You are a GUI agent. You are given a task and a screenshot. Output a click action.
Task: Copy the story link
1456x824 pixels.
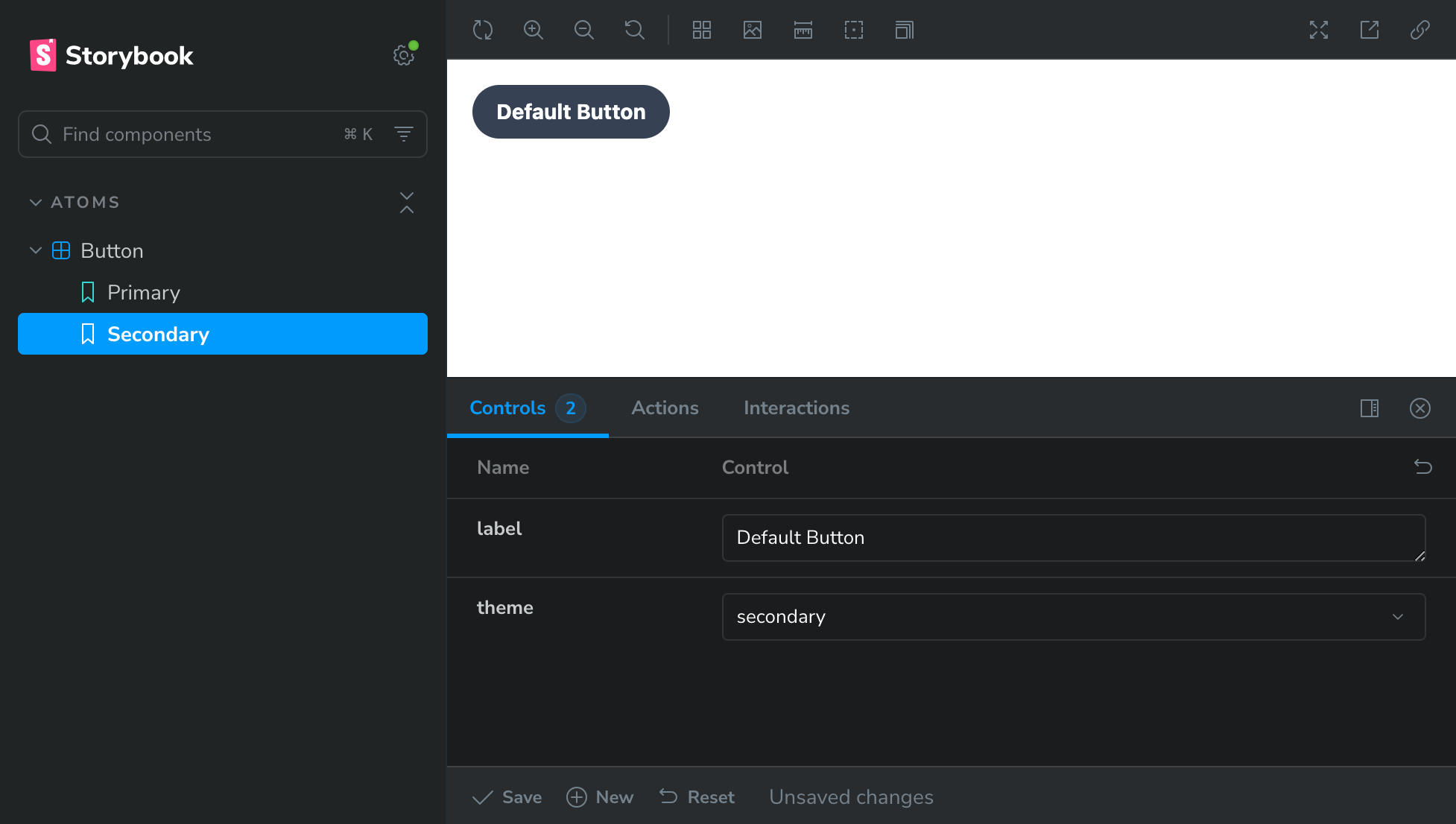[1419, 30]
